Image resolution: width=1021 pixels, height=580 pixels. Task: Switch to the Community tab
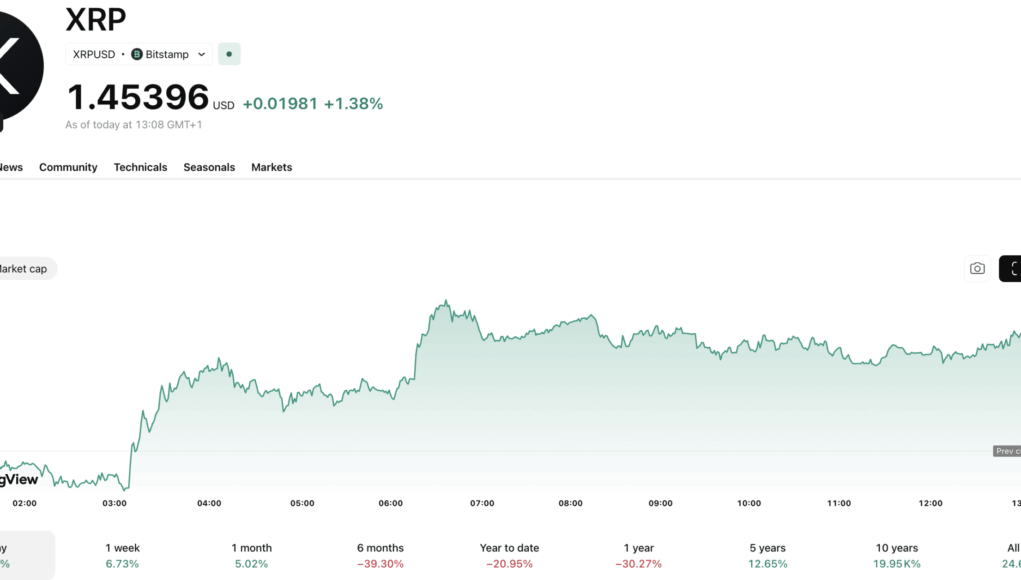68,167
